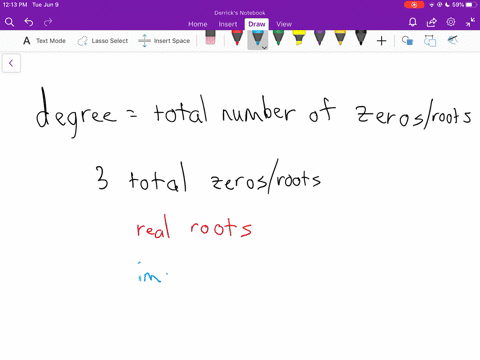Select the eraser tool
This screenshot has width=480, height=360.
click(x=210, y=38)
